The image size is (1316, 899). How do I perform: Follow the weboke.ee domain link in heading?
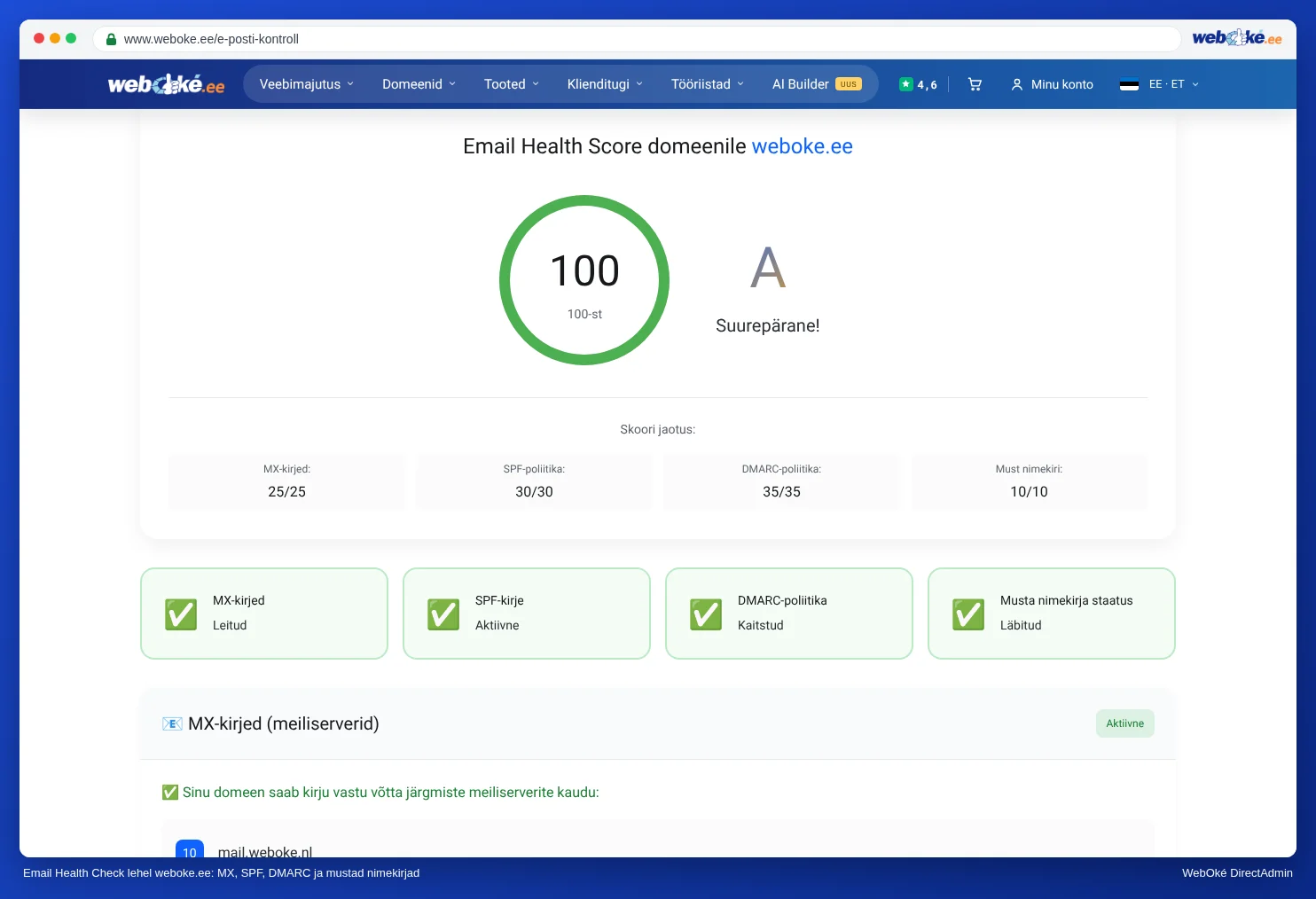(x=803, y=146)
